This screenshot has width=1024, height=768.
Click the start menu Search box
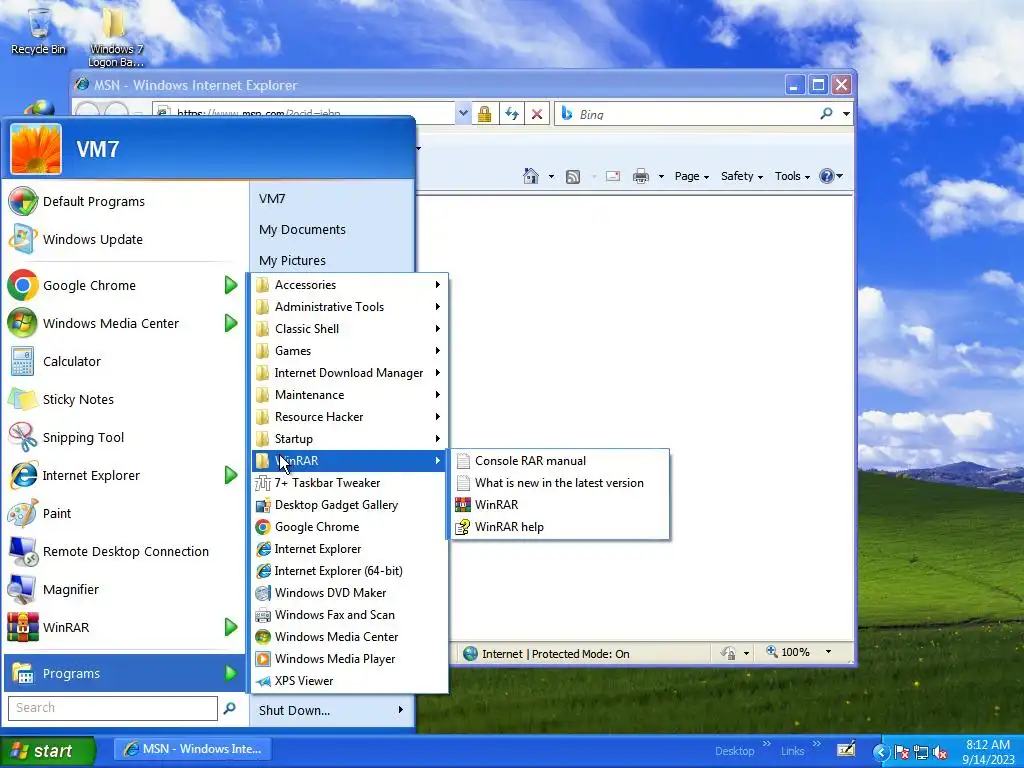(x=112, y=708)
